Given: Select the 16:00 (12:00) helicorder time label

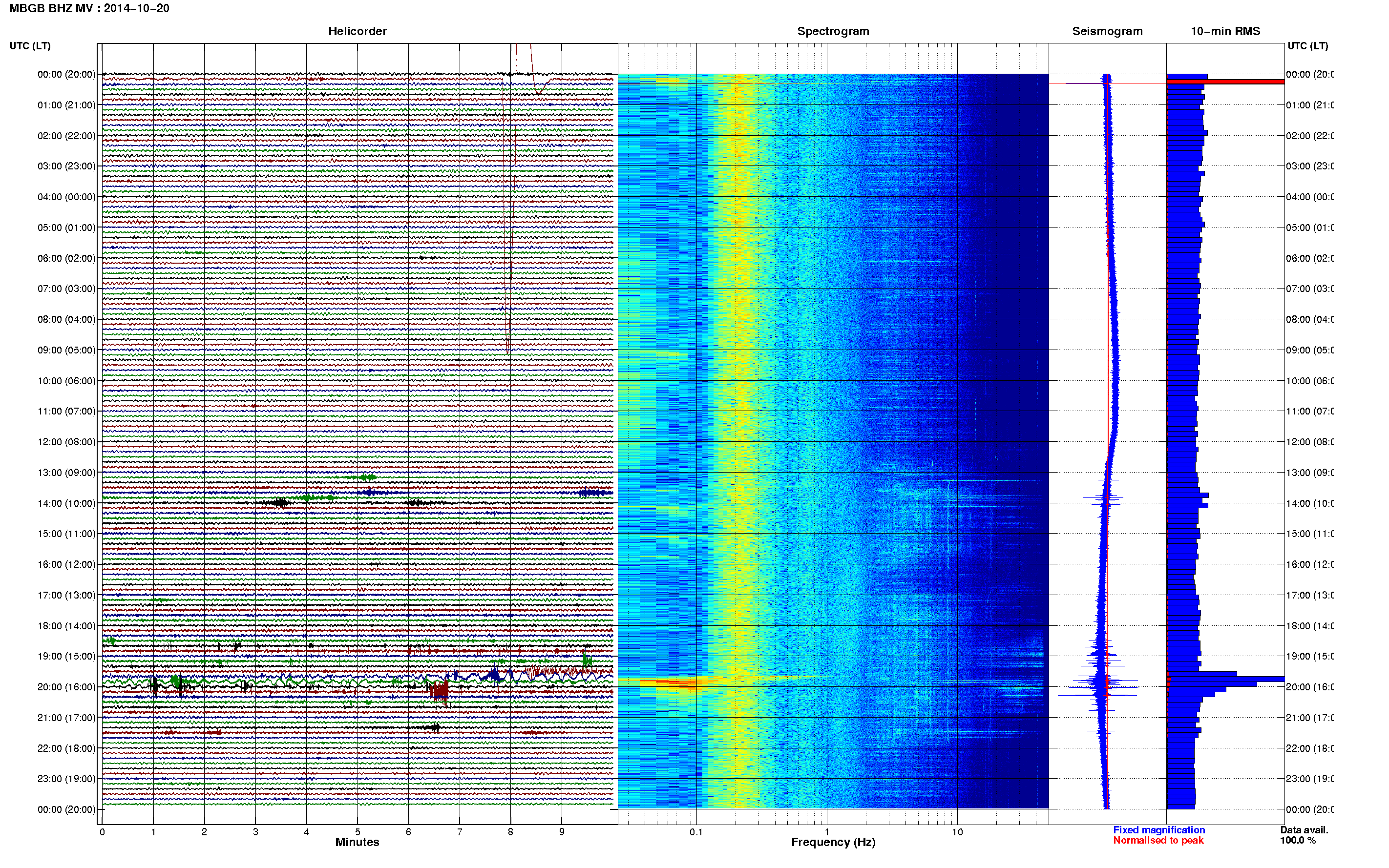Looking at the screenshot, I should pyautogui.click(x=66, y=564).
